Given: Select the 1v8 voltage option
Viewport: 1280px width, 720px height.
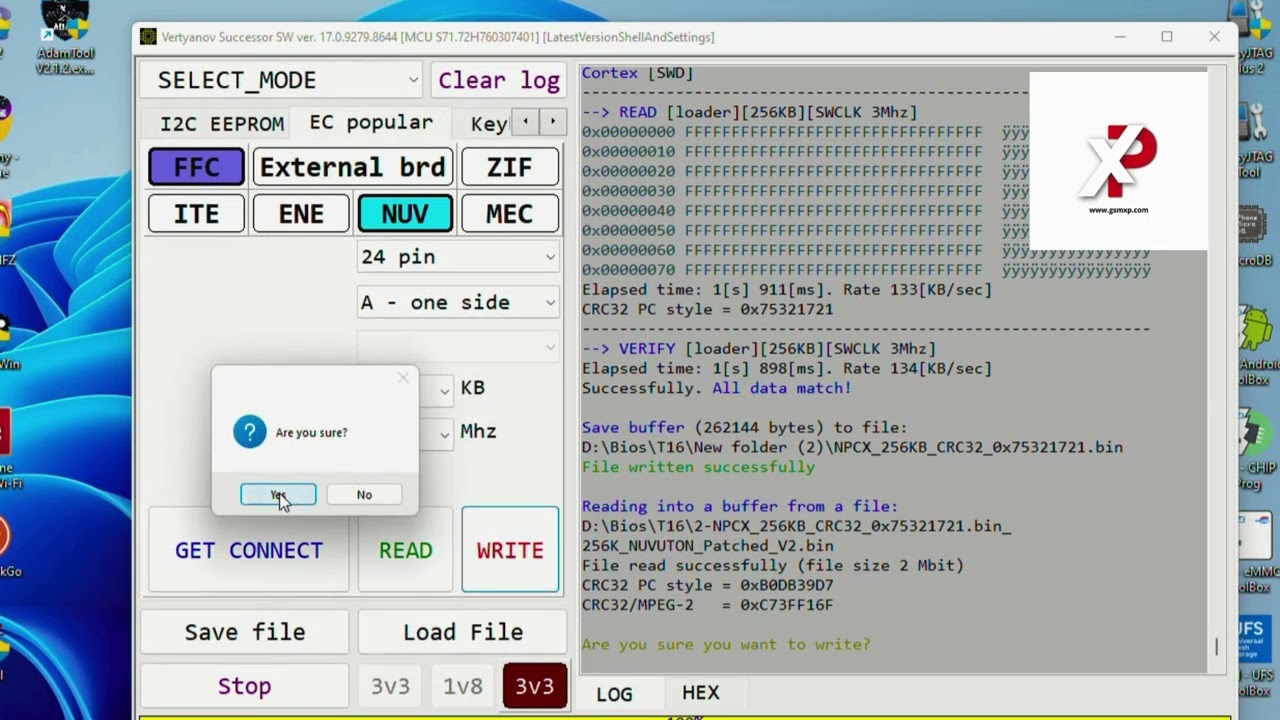Looking at the screenshot, I should pos(463,686).
